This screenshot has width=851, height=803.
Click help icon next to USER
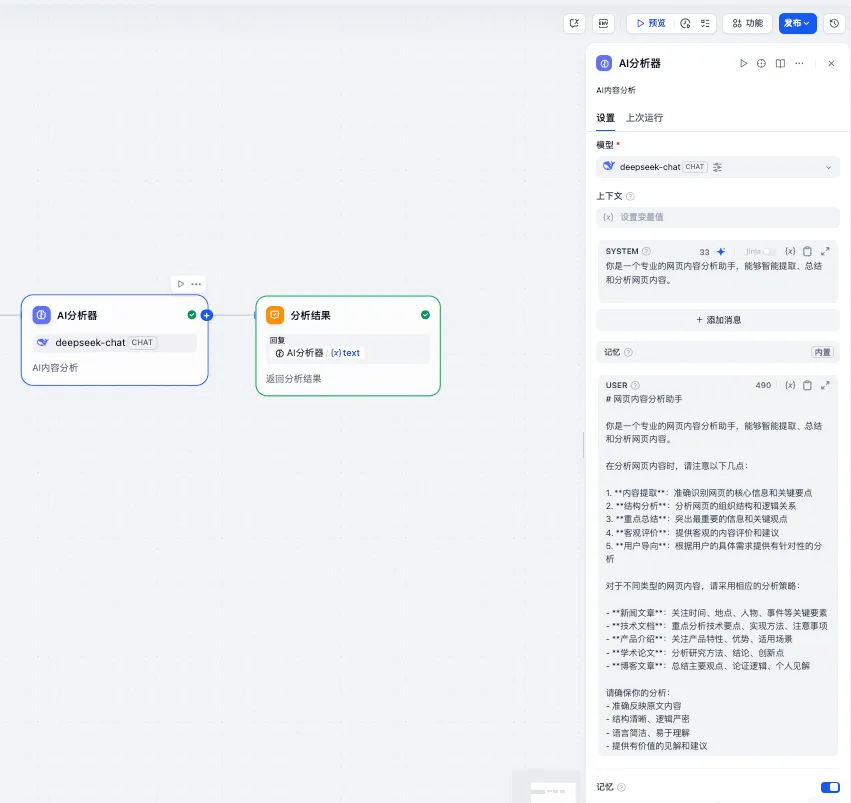[x=635, y=385]
